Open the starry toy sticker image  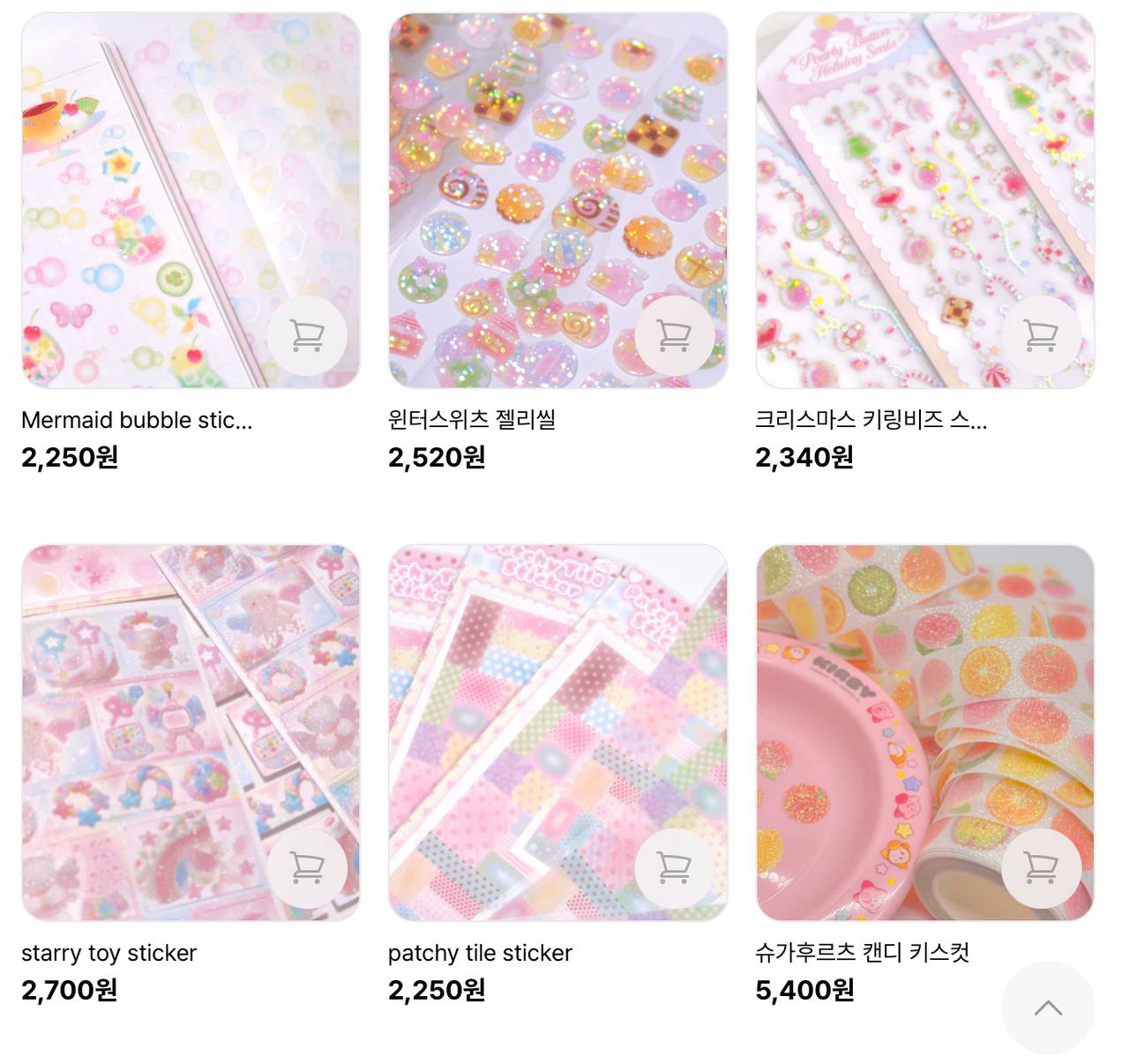point(191,733)
